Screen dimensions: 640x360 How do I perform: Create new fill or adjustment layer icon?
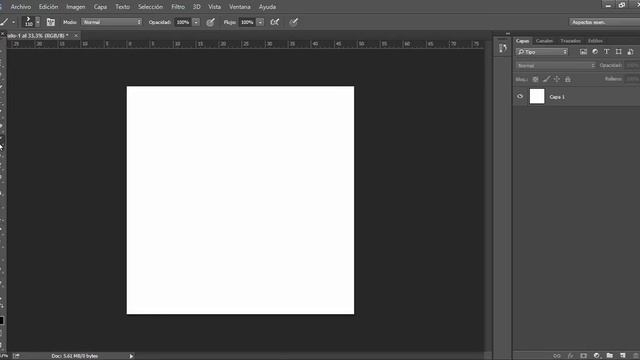(x=597, y=356)
